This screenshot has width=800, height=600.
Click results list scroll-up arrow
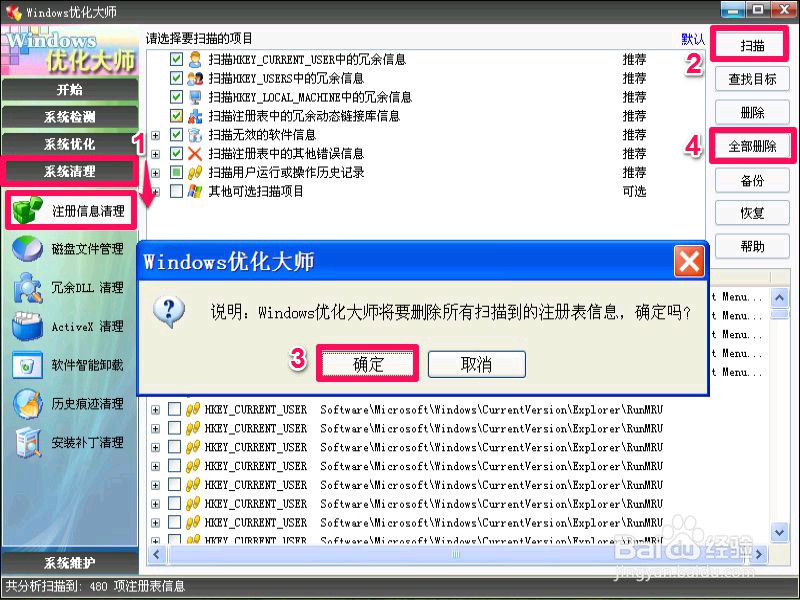coord(779,297)
